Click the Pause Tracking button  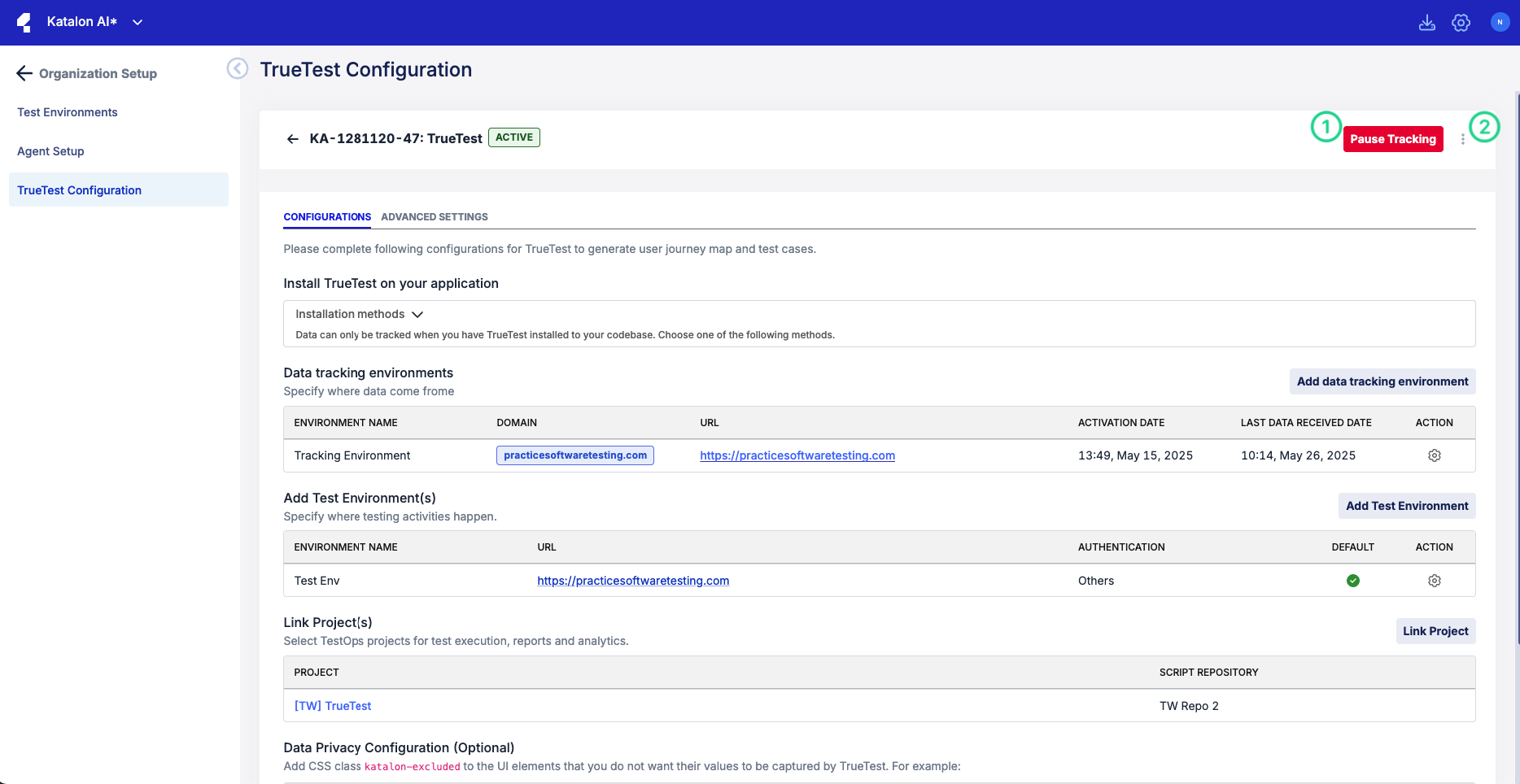1393,139
